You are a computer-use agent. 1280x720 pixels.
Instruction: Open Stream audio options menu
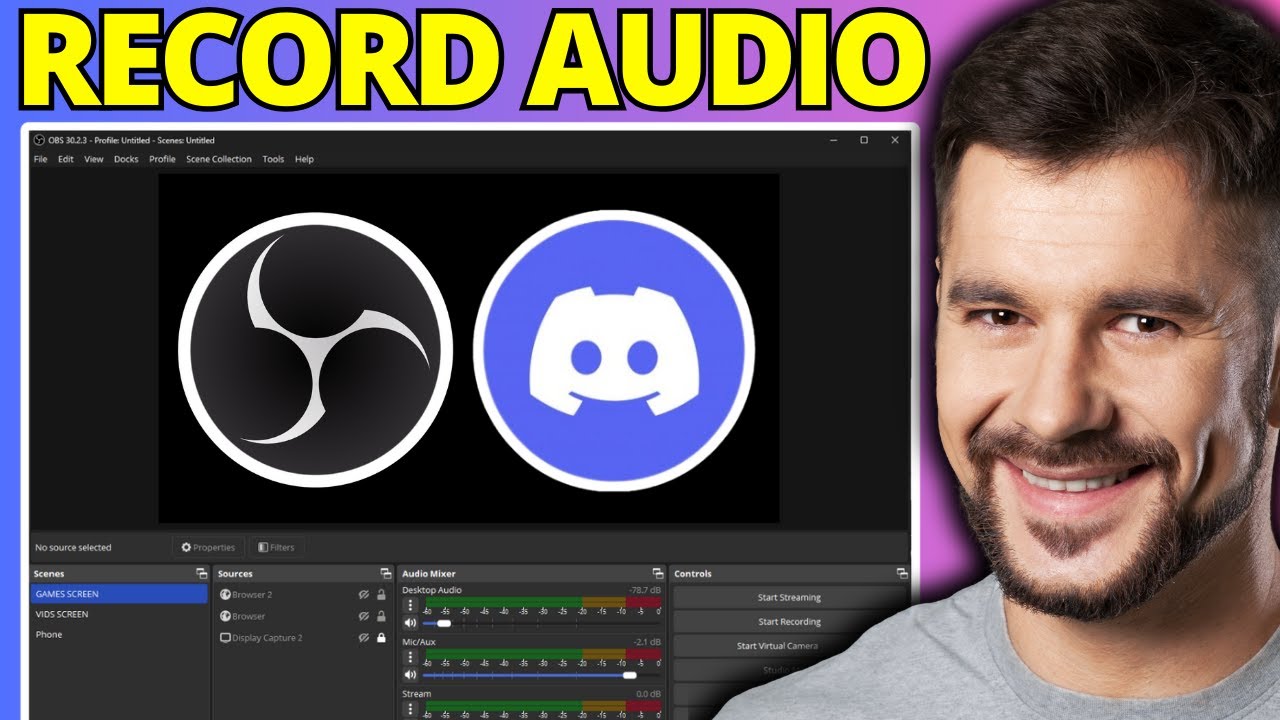click(409, 709)
